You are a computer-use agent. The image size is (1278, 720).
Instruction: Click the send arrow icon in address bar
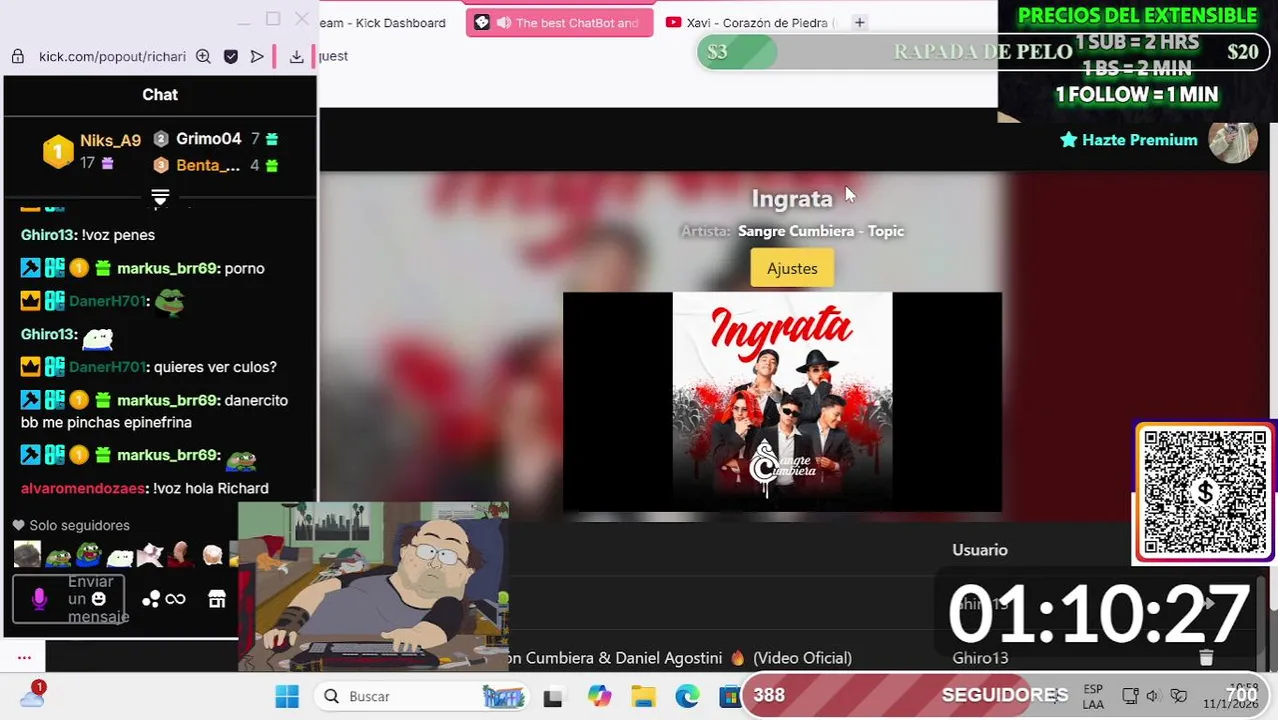(x=257, y=57)
